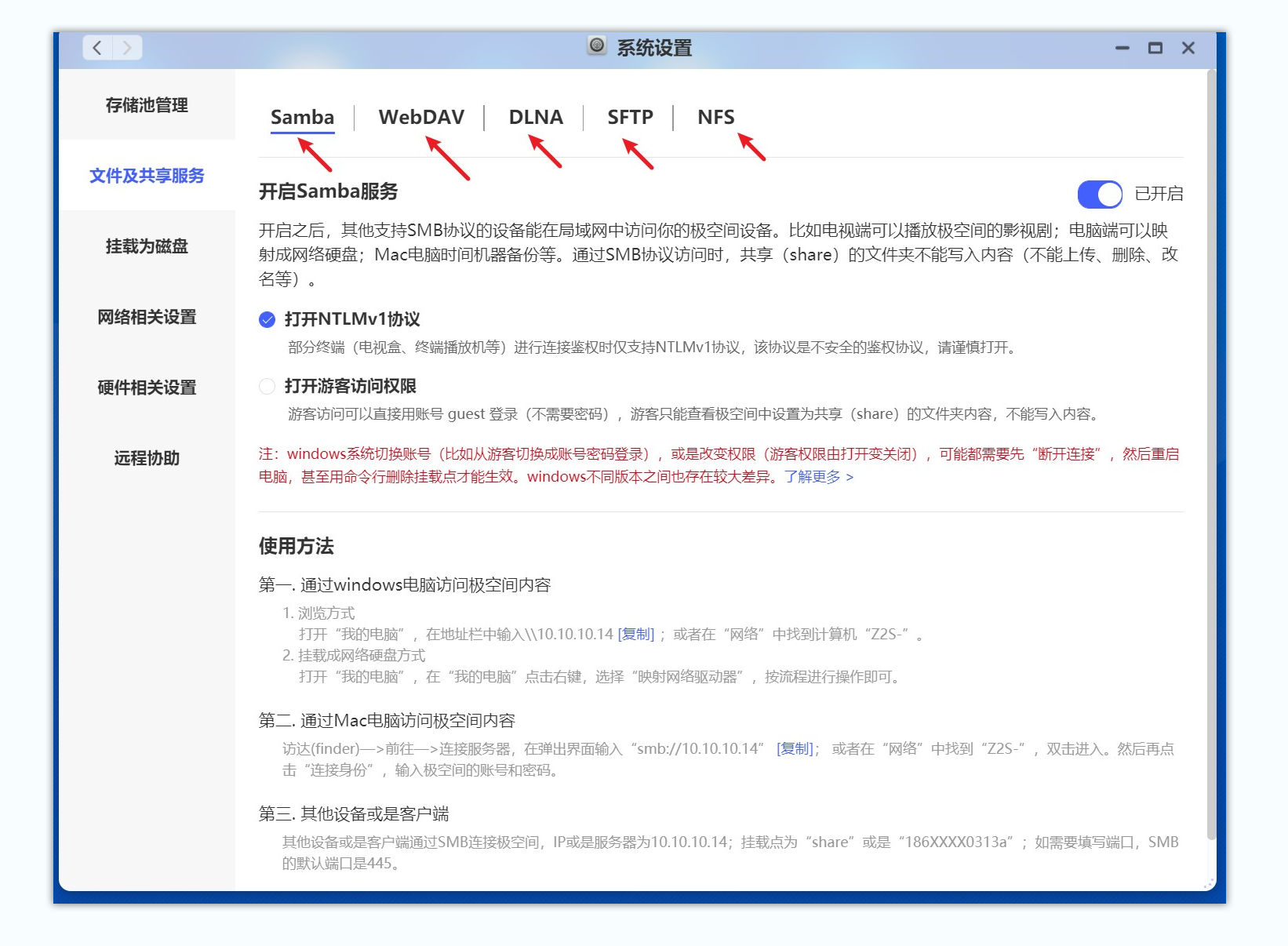Open the 挂载为磁盘 settings page
This screenshot has width=1288, height=946.
click(x=147, y=246)
